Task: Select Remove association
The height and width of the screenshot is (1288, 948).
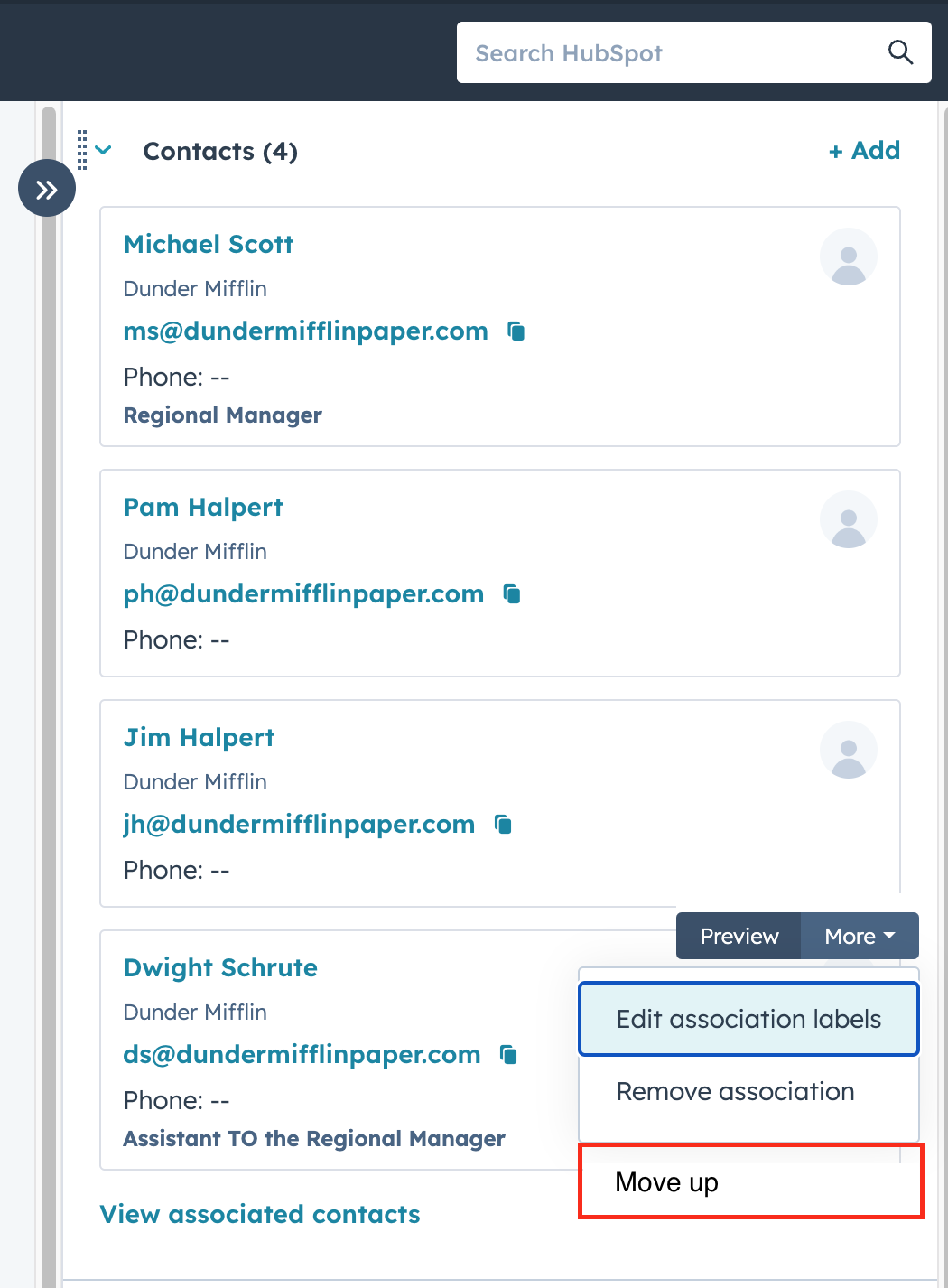Action: pos(734,1091)
